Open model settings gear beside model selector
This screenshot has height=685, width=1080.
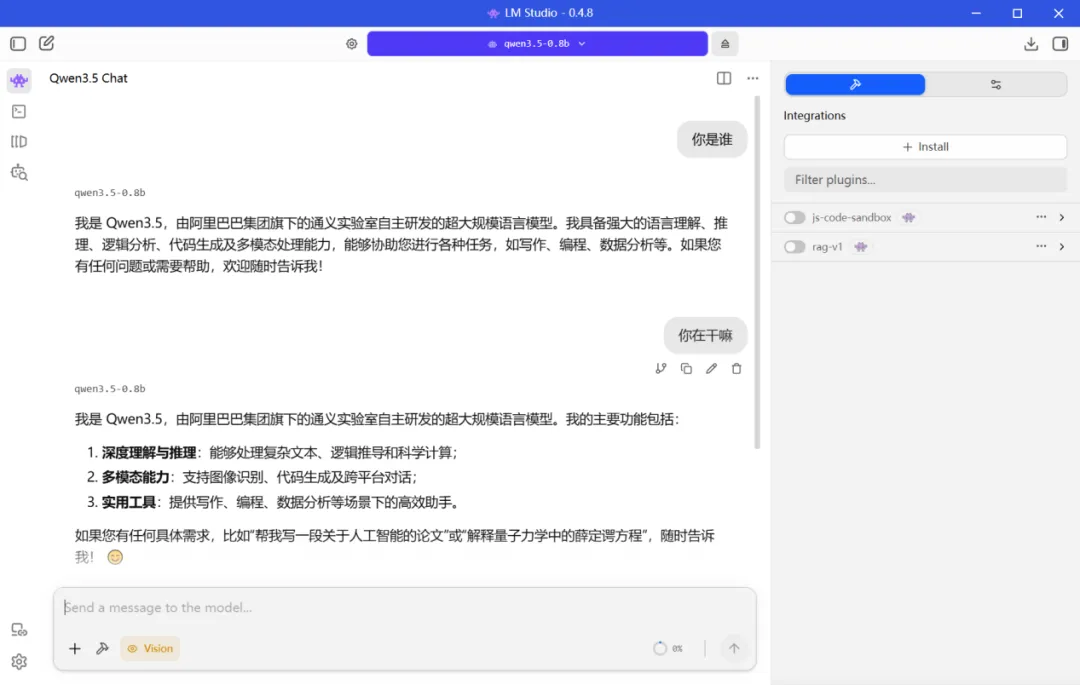(352, 43)
